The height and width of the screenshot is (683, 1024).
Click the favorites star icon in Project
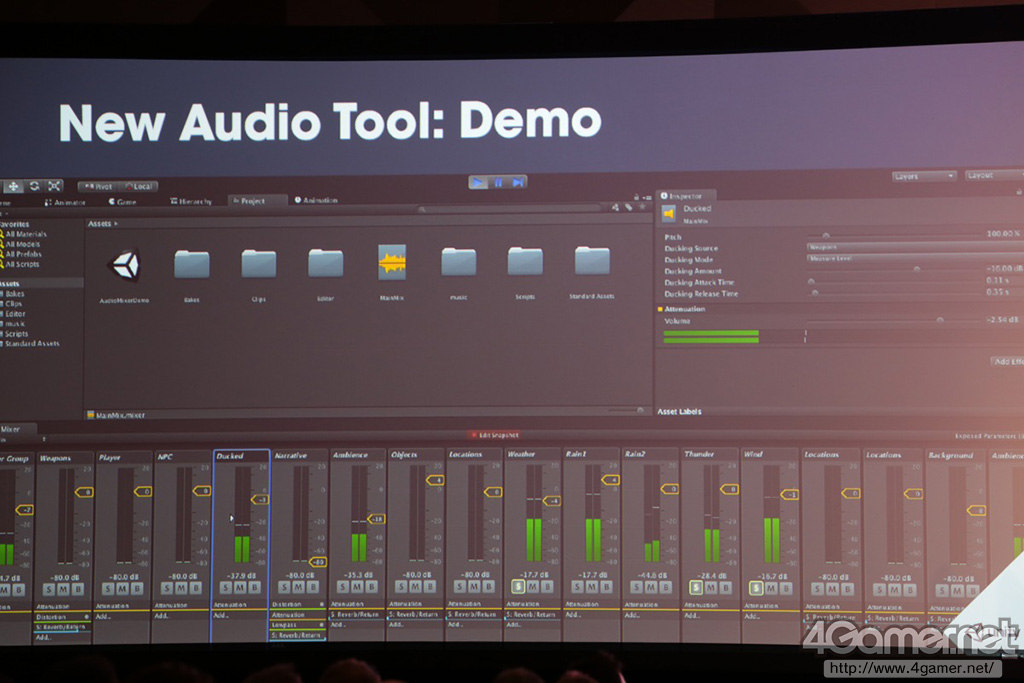click(x=642, y=207)
